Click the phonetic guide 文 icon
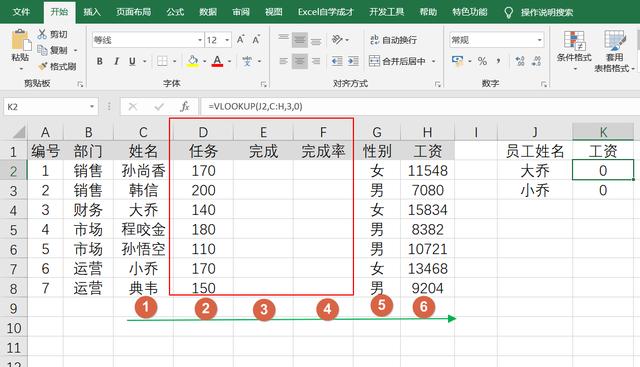The width and height of the screenshot is (640, 367). tap(247, 61)
